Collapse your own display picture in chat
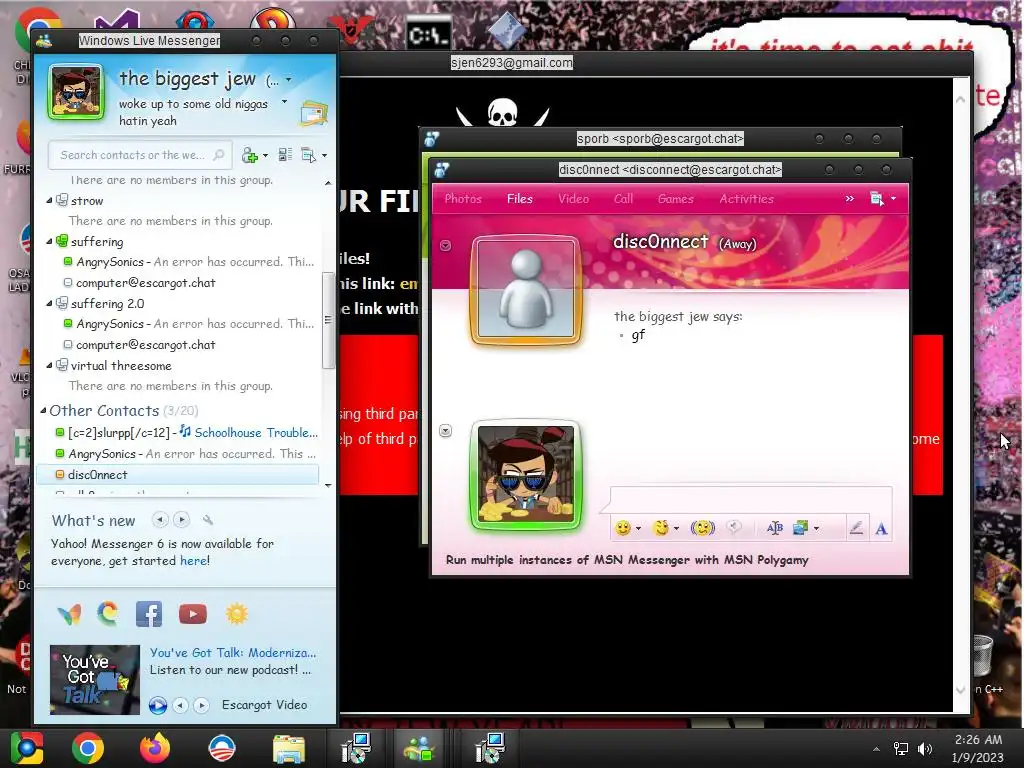Screen dimensions: 1024x768 (x=445, y=431)
